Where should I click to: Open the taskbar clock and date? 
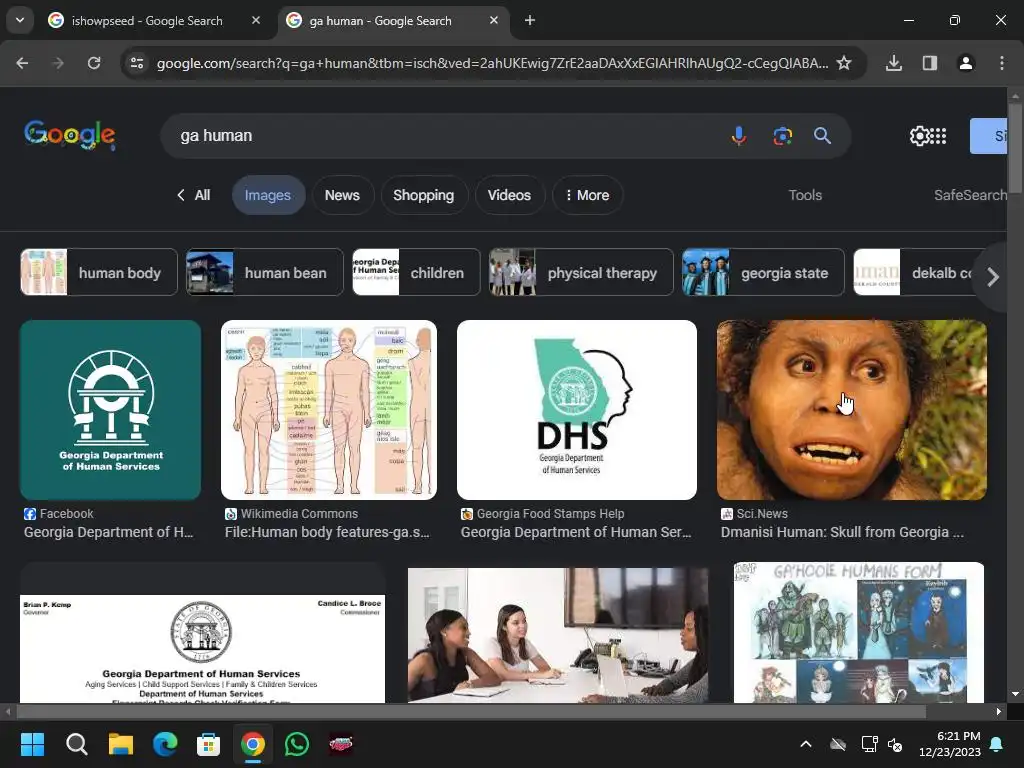950,744
